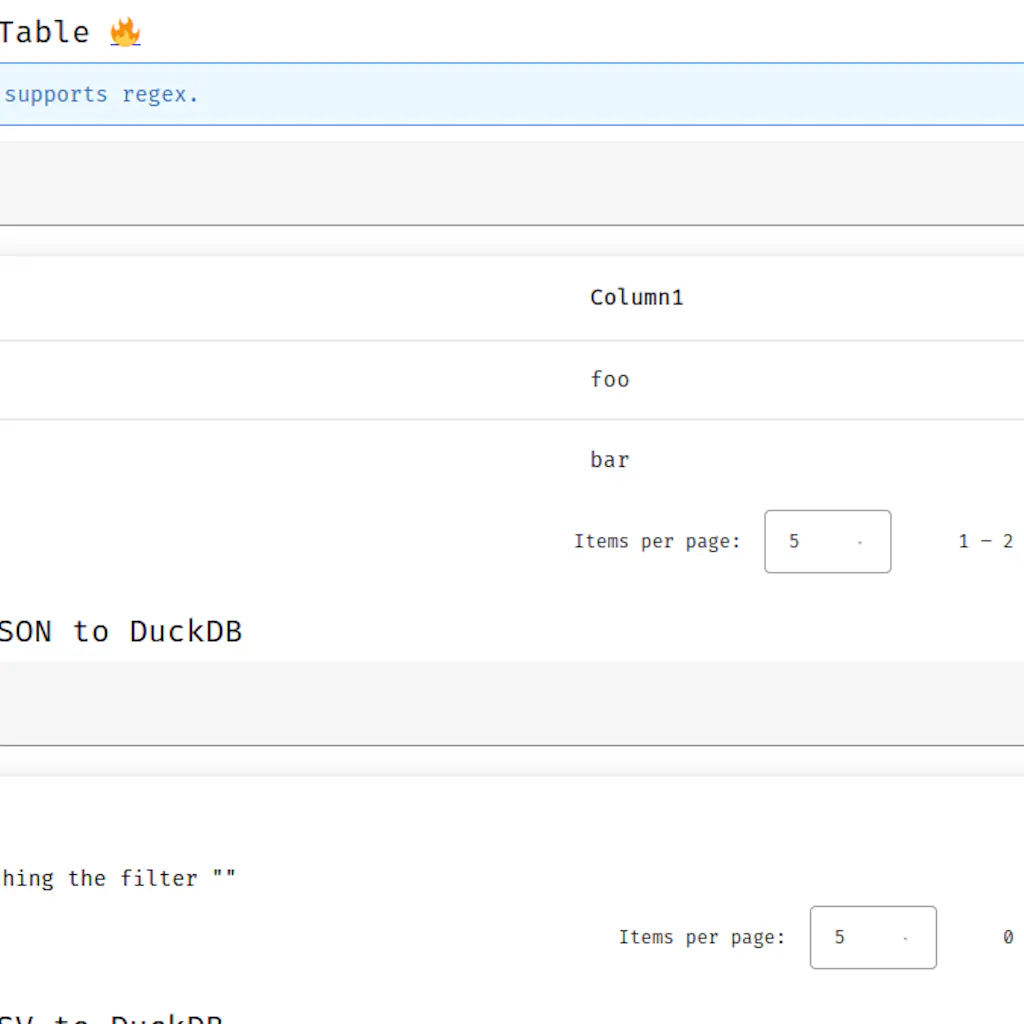The height and width of the screenshot is (1024, 1024).
Task: Open the Items per page dropdown beside '0'
Action: [873, 937]
